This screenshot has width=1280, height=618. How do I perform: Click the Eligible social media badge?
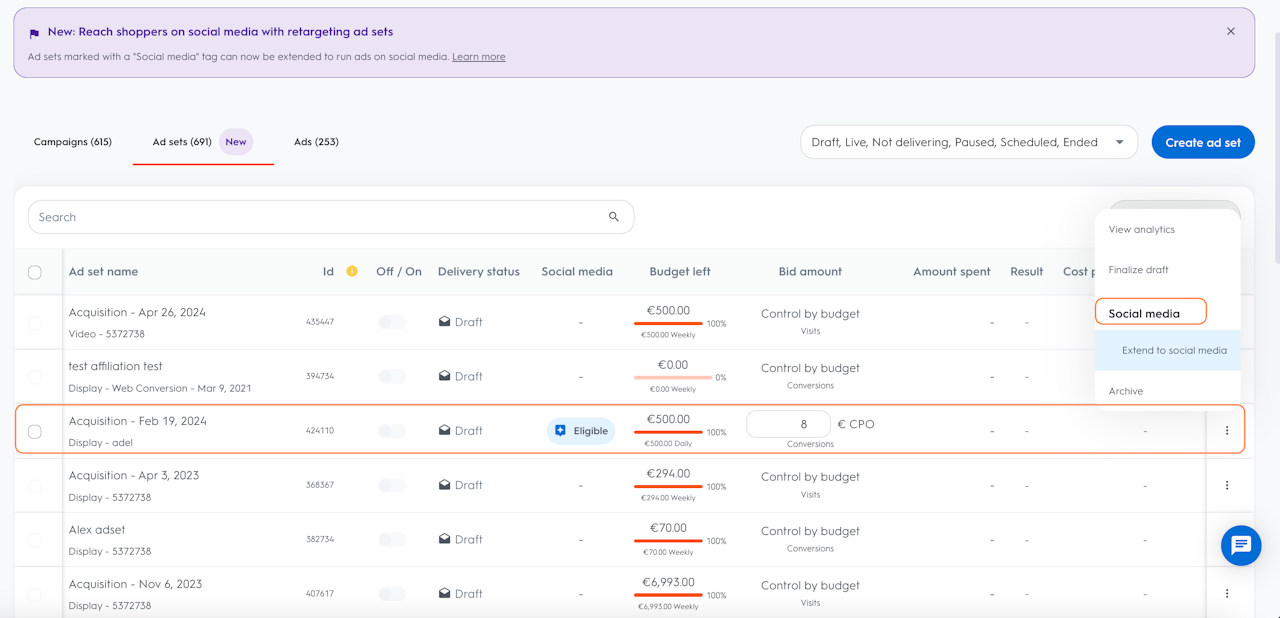tap(580, 431)
